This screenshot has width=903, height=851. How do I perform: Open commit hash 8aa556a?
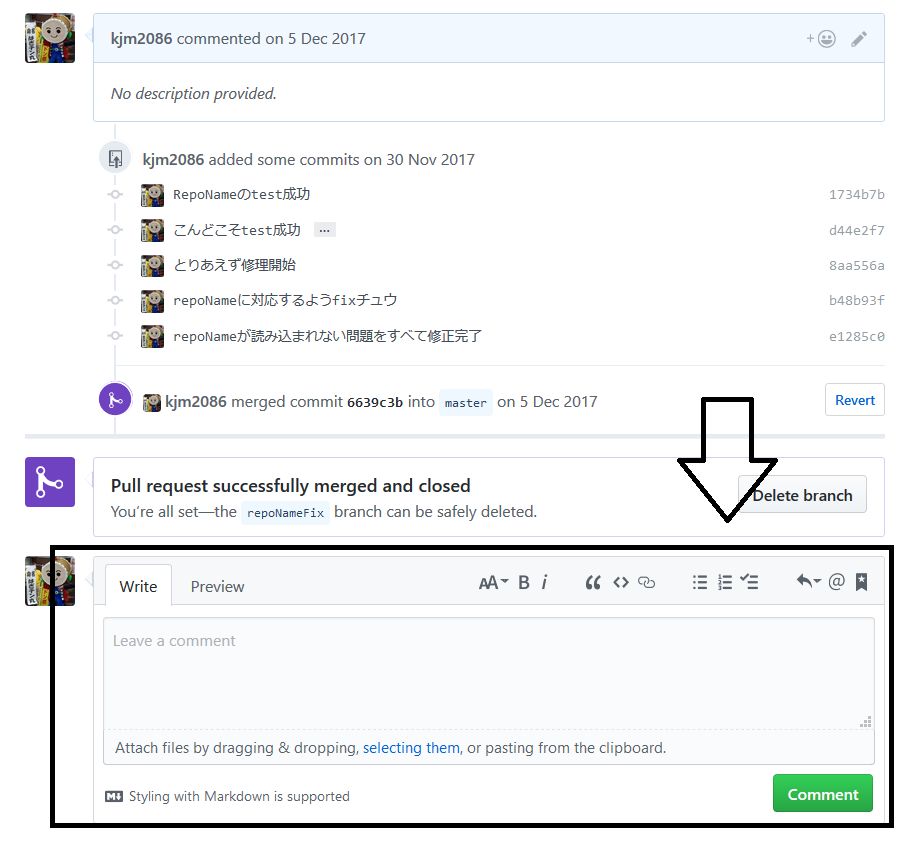[x=856, y=265]
